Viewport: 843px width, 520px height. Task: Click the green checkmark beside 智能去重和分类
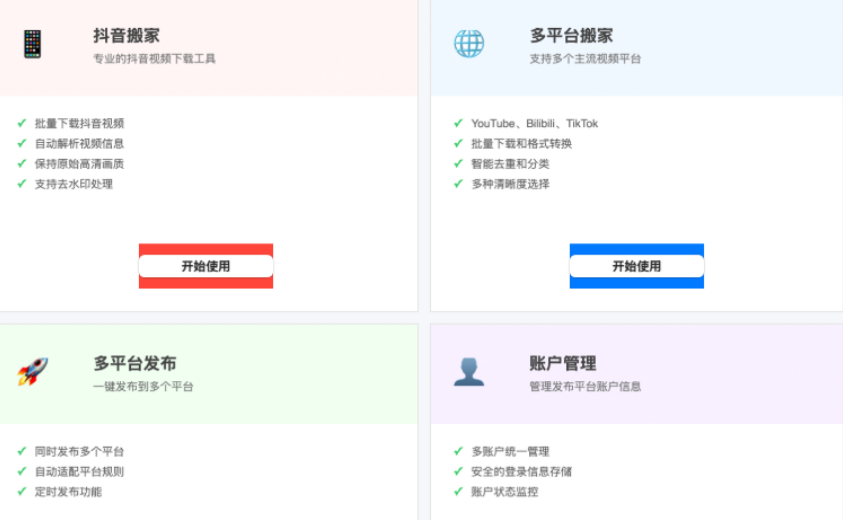(x=458, y=163)
